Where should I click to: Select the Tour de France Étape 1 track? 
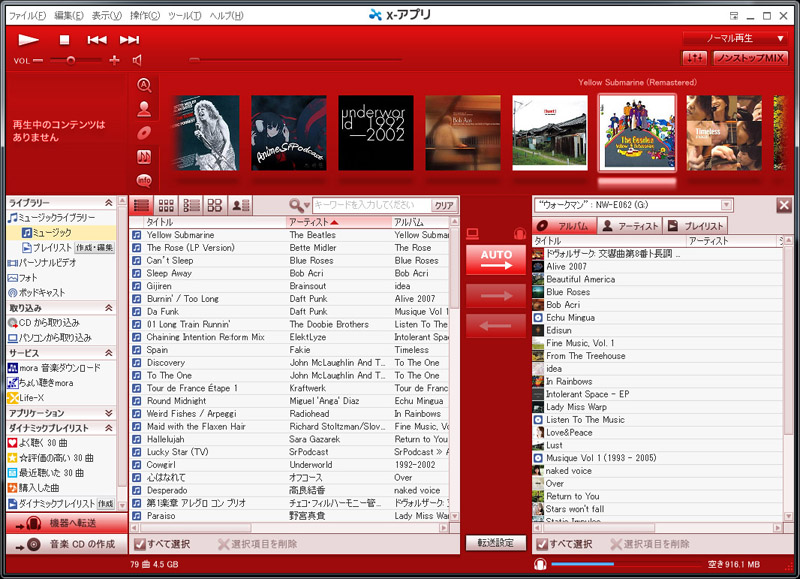(289, 388)
